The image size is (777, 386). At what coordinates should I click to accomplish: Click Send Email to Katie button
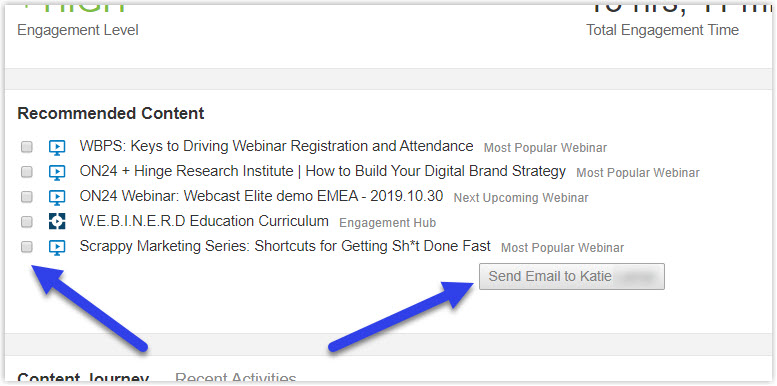tap(571, 276)
